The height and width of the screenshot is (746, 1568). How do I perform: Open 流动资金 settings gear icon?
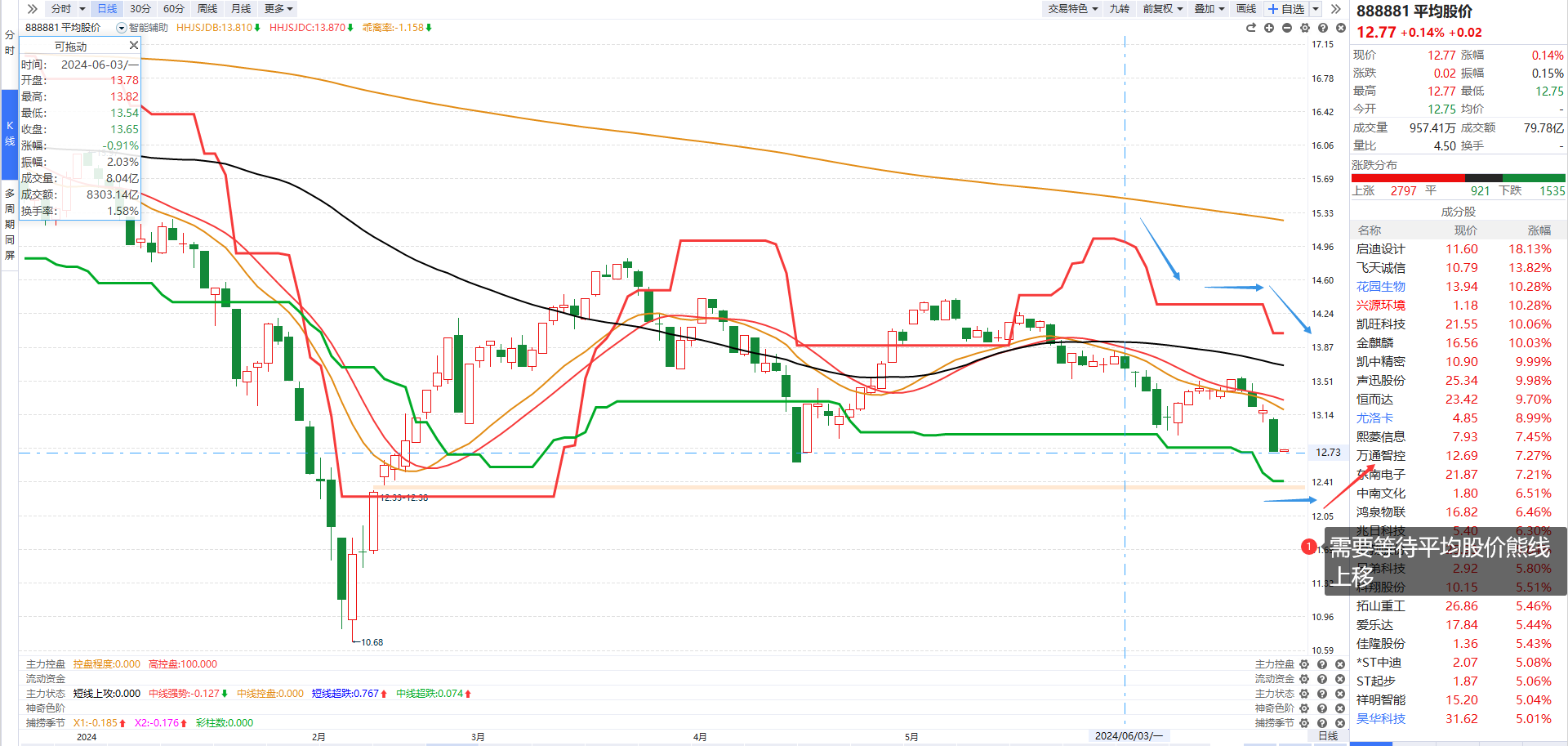click(x=1304, y=679)
